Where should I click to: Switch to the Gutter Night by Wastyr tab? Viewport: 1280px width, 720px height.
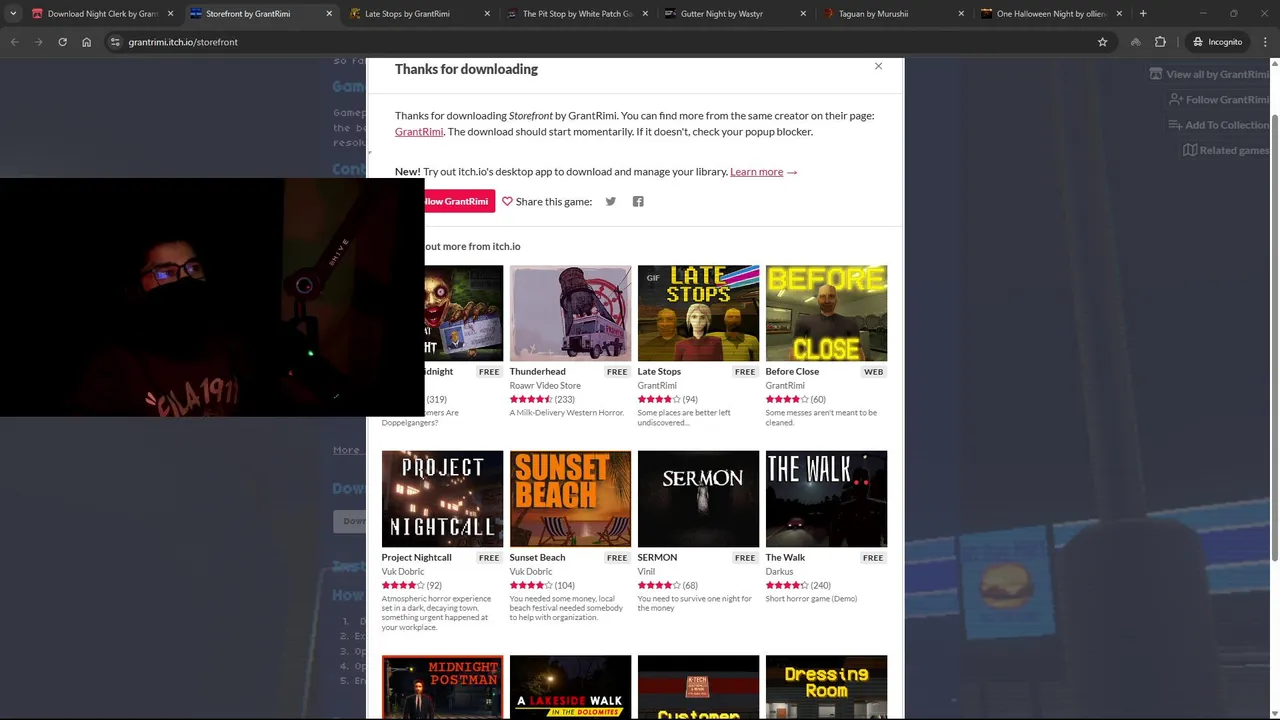[735, 14]
